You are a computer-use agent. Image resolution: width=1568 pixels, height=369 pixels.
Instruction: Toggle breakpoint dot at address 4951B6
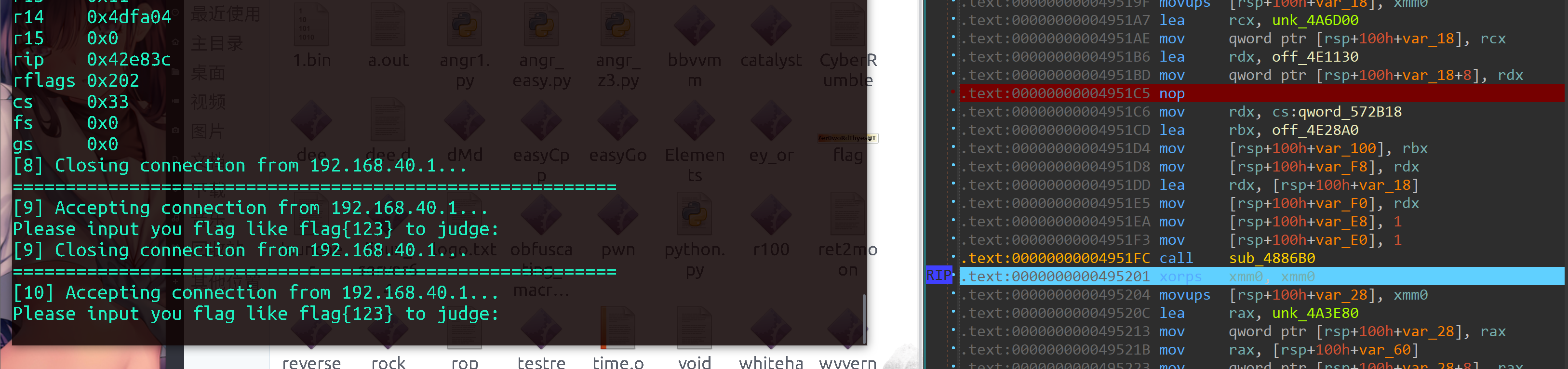coord(953,56)
